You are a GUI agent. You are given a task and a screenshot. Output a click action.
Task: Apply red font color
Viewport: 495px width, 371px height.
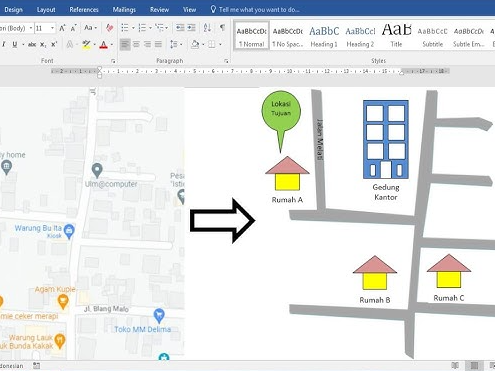tap(104, 44)
